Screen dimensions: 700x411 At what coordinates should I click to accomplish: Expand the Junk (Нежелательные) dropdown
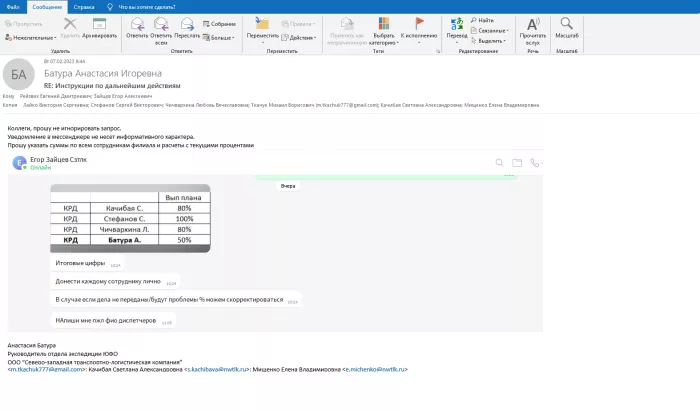click(35, 37)
